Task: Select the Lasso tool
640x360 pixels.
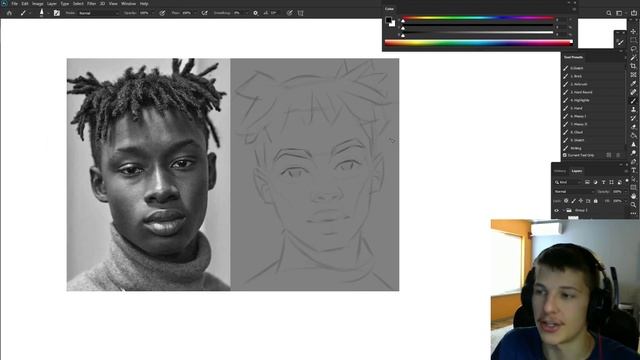Action: [633, 48]
